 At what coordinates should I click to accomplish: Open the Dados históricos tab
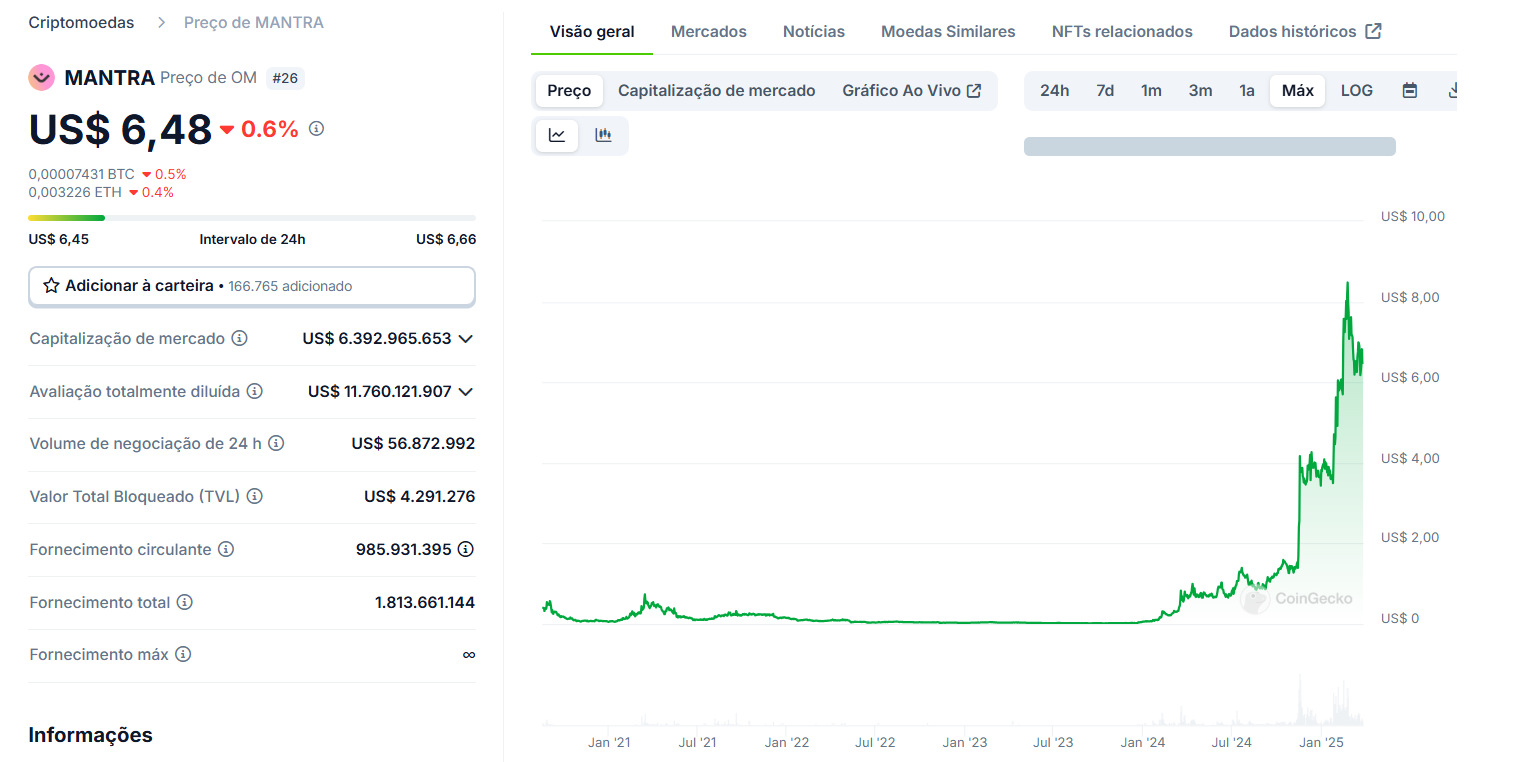(x=1305, y=32)
